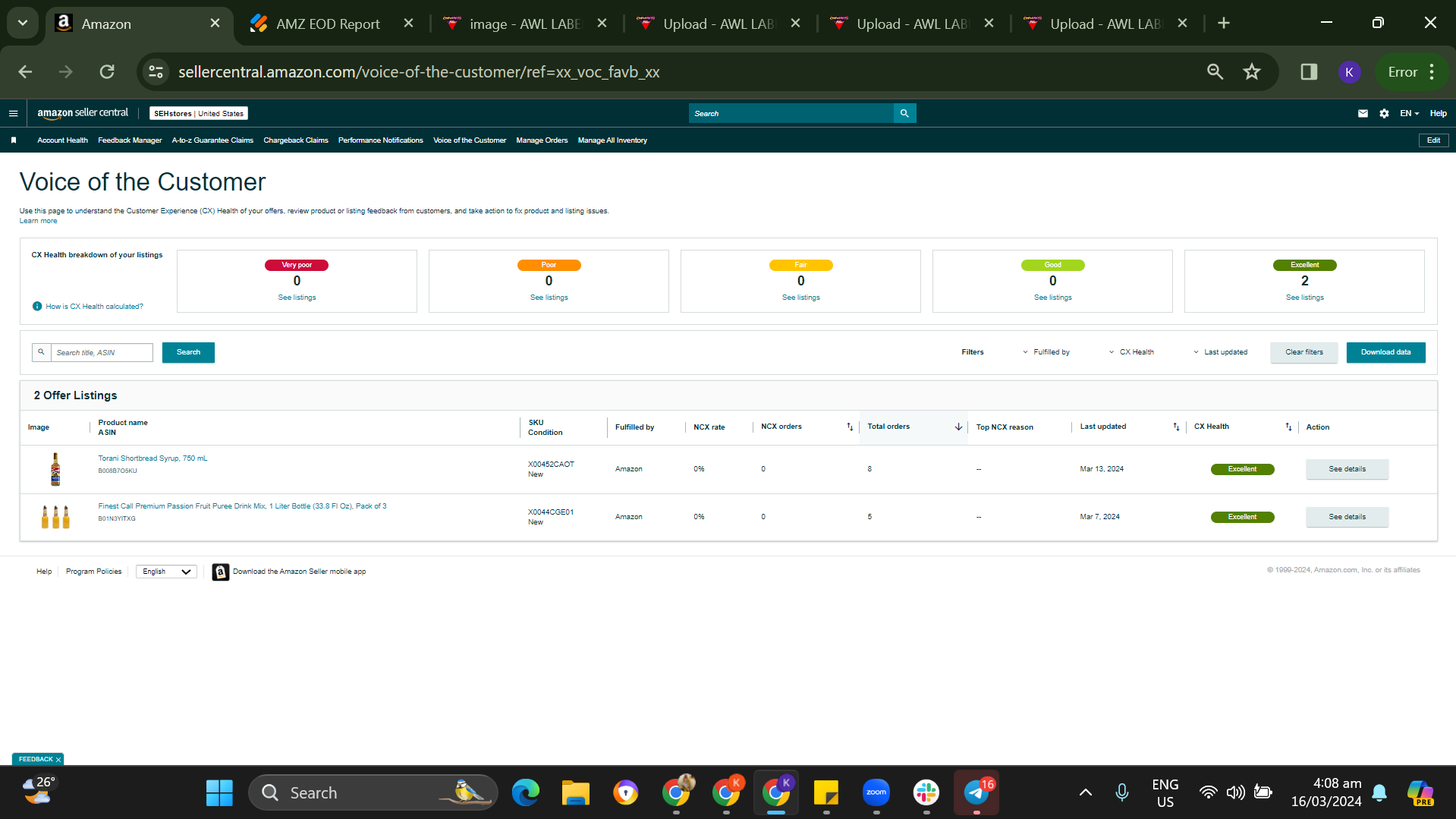Click the Clear filters button
1456x819 pixels.
1303,352
